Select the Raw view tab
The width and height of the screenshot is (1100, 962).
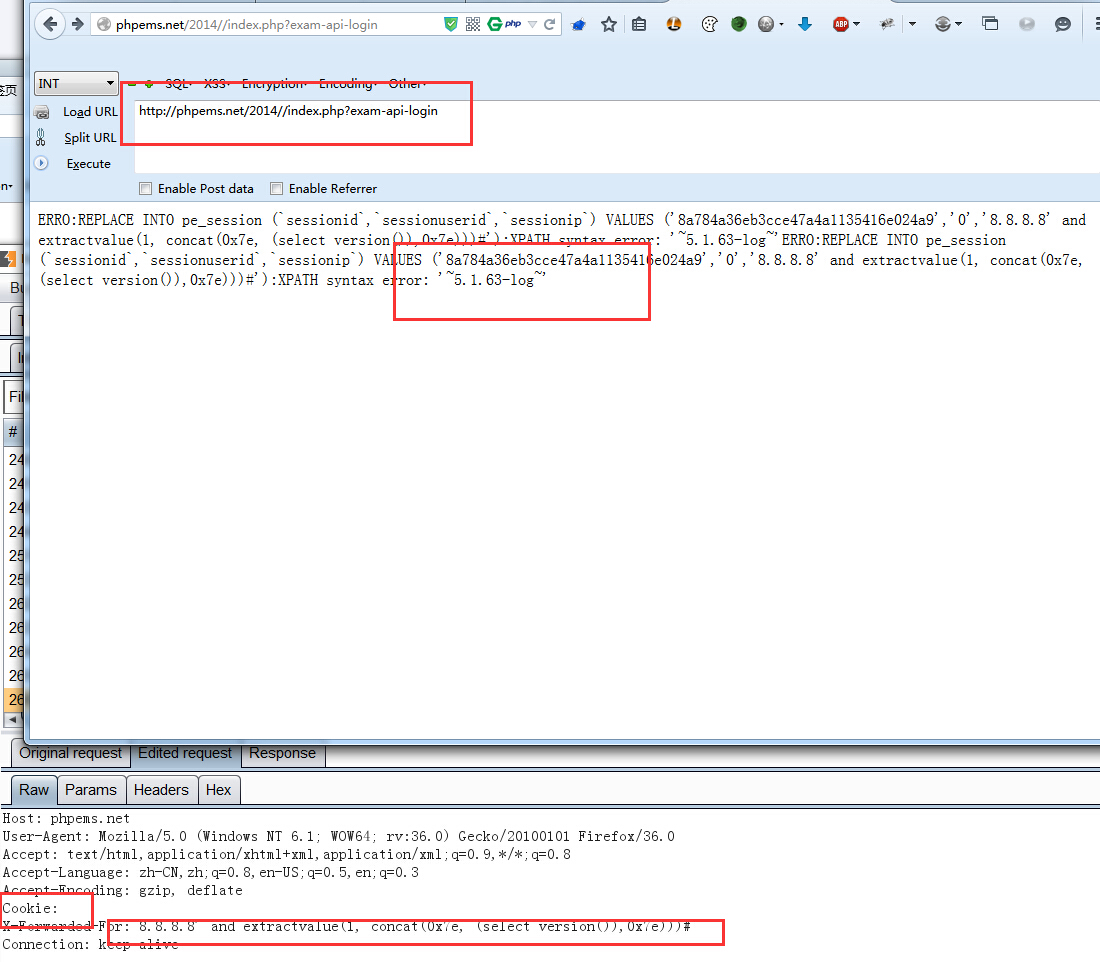click(34, 790)
